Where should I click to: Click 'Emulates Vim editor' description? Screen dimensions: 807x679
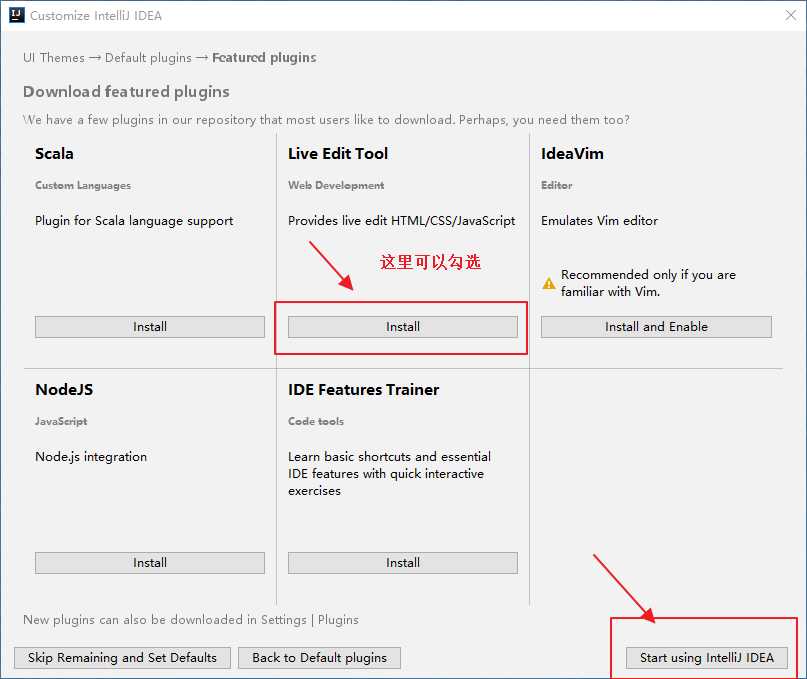[x=600, y=221]
